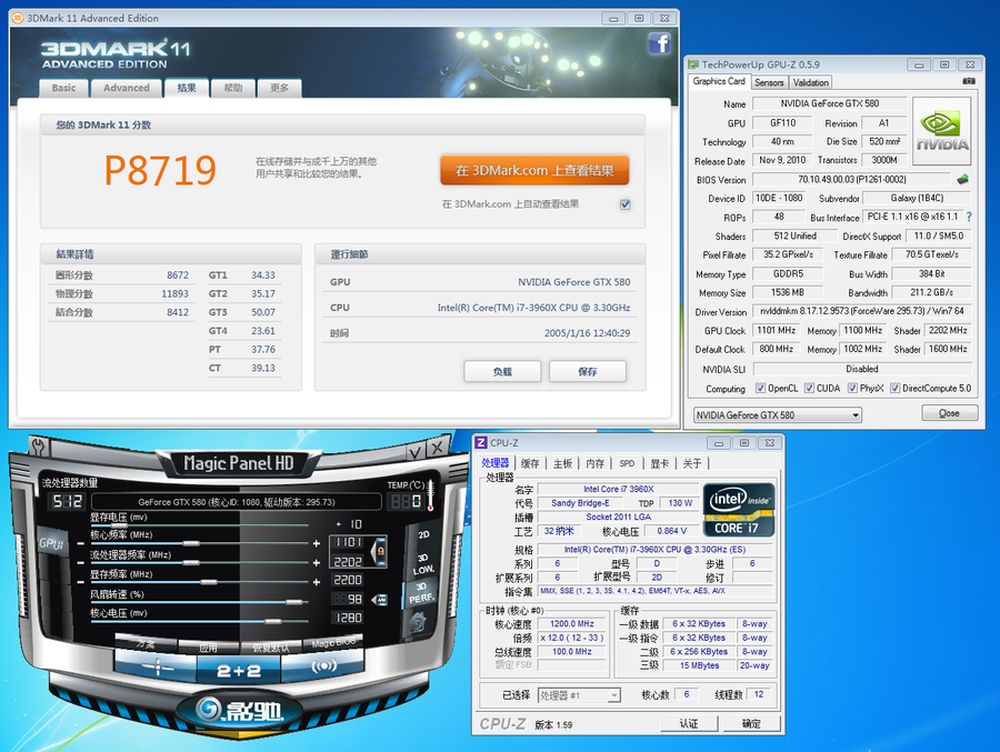The height and width of the screenshot is (752, 1000).
Task: Open the 处理器 #1 dropdown in CPU-Z
Action: pyautogui.click(x=579, y=695)
